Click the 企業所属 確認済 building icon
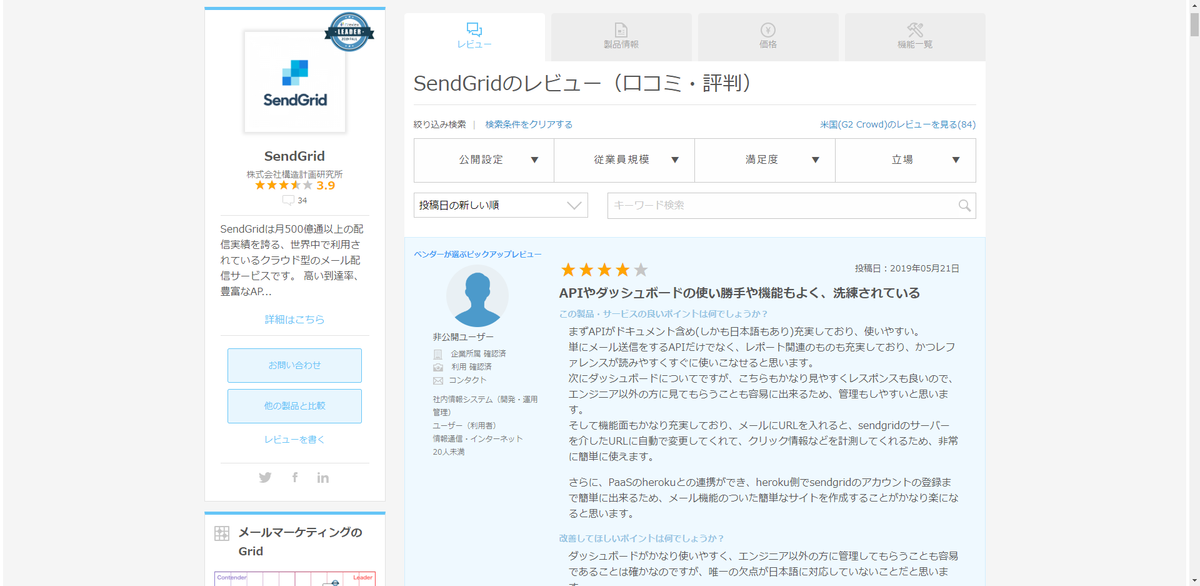 click(438, 354)
